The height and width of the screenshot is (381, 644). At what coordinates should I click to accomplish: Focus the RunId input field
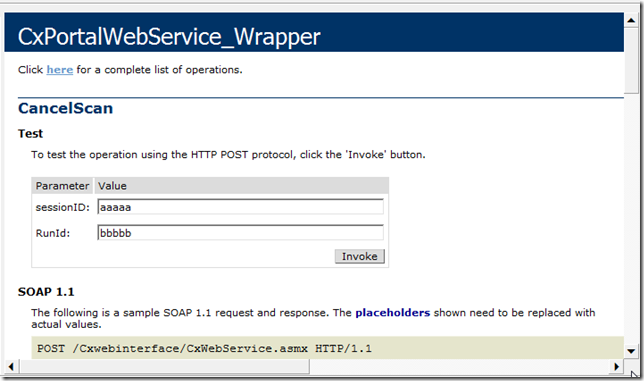tap(241, 233)
